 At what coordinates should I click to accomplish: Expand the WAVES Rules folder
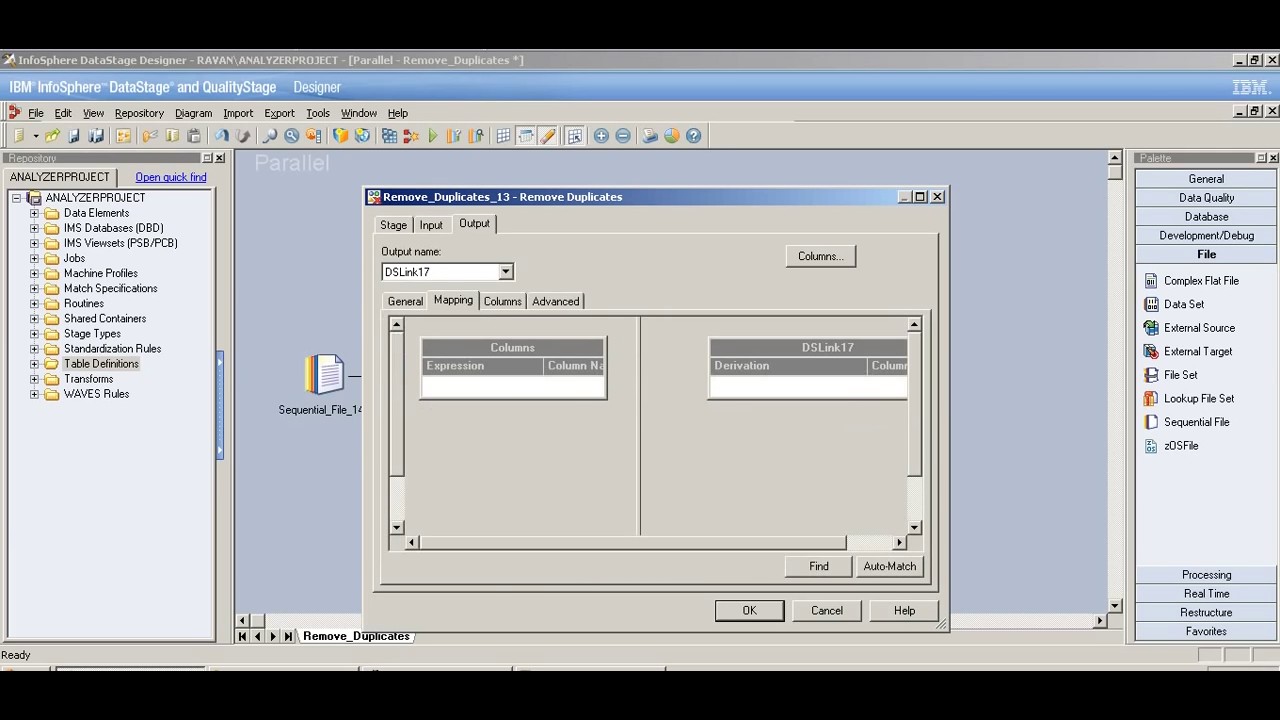pyautogui.click(x=34, y=394)
